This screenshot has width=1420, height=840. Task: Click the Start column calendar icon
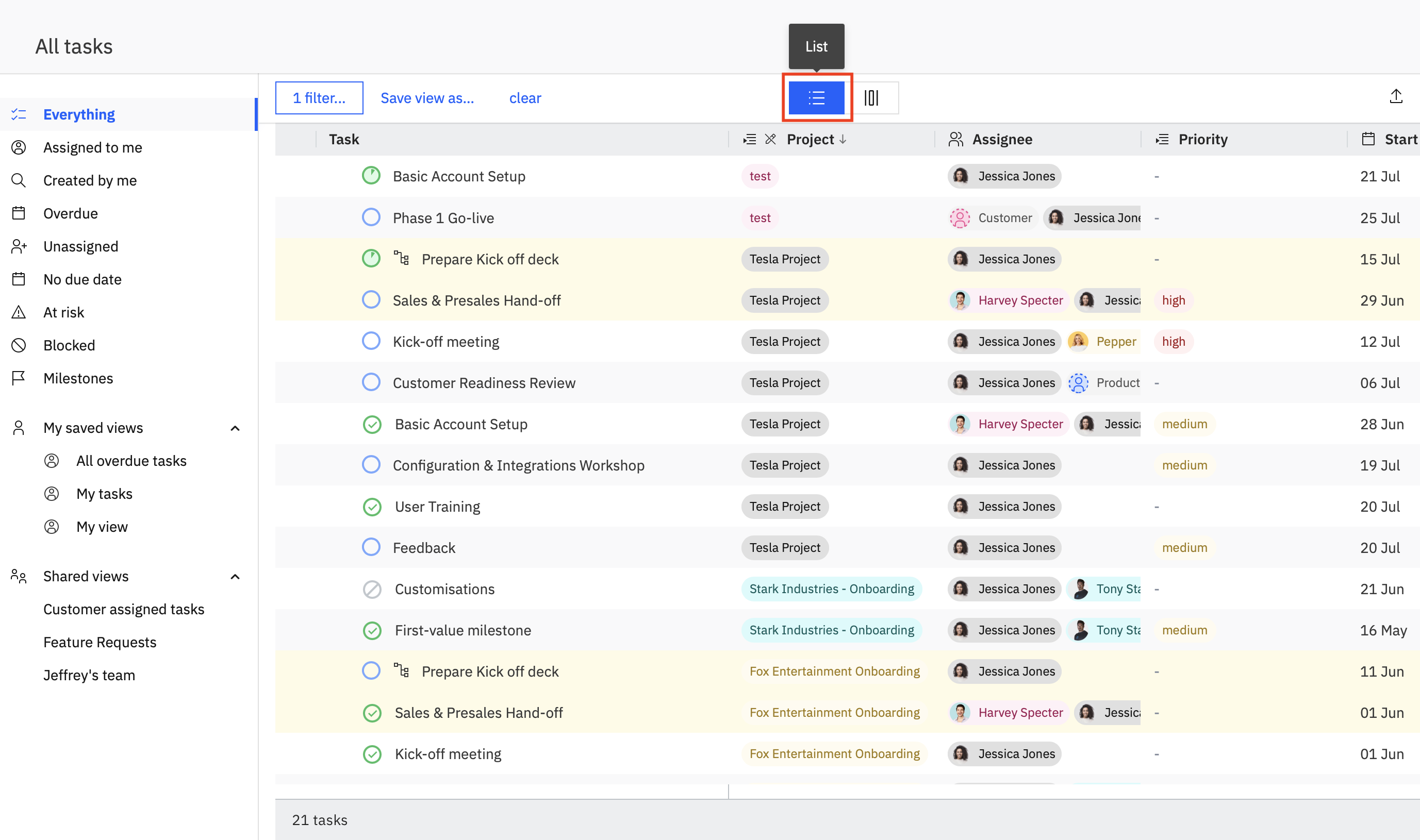(1368, 139)
